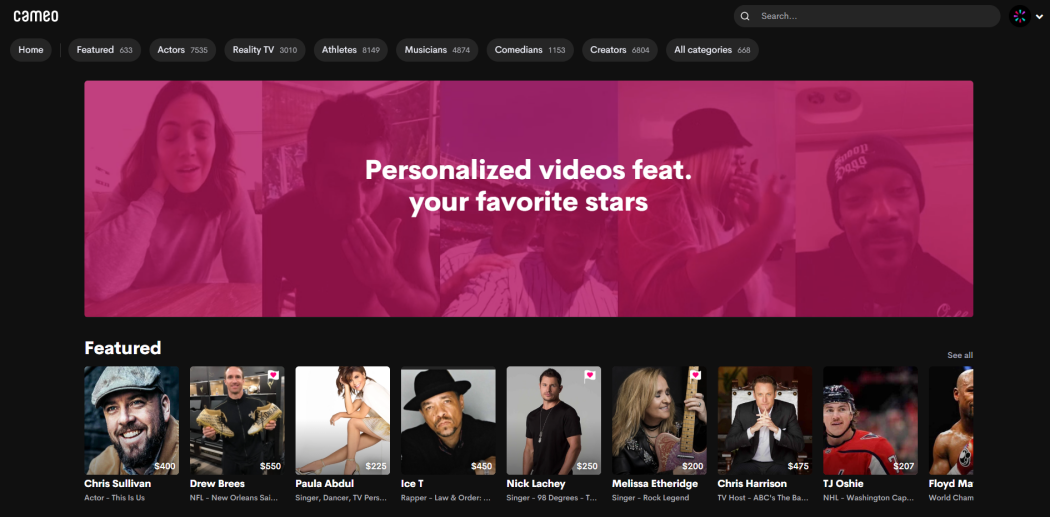This screenshot has width=1050, height=517.
Task: Click 'Singer - 98 Degrees' description
Action: (551, 498)
